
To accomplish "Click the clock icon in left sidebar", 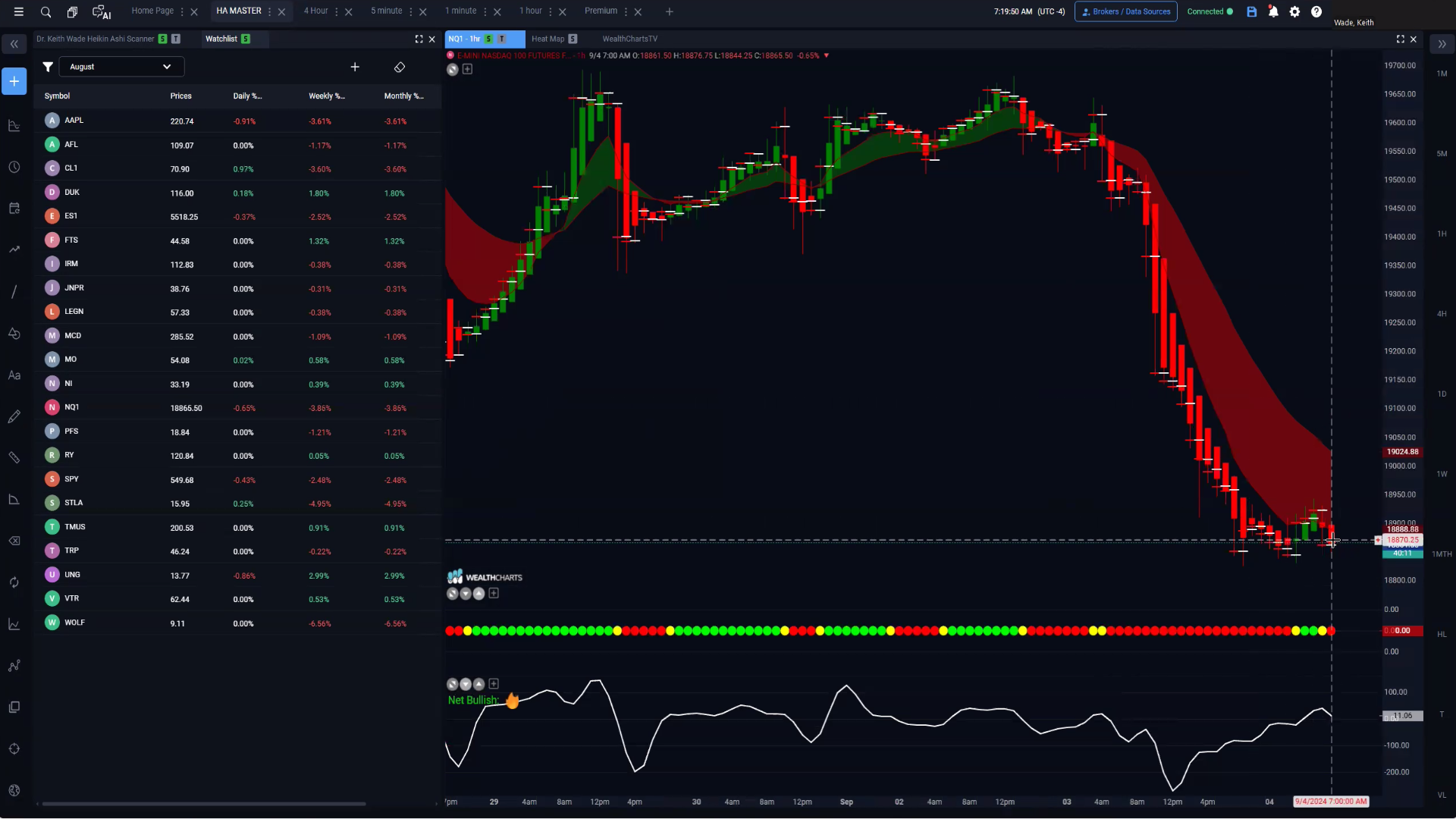I will 14,167.
